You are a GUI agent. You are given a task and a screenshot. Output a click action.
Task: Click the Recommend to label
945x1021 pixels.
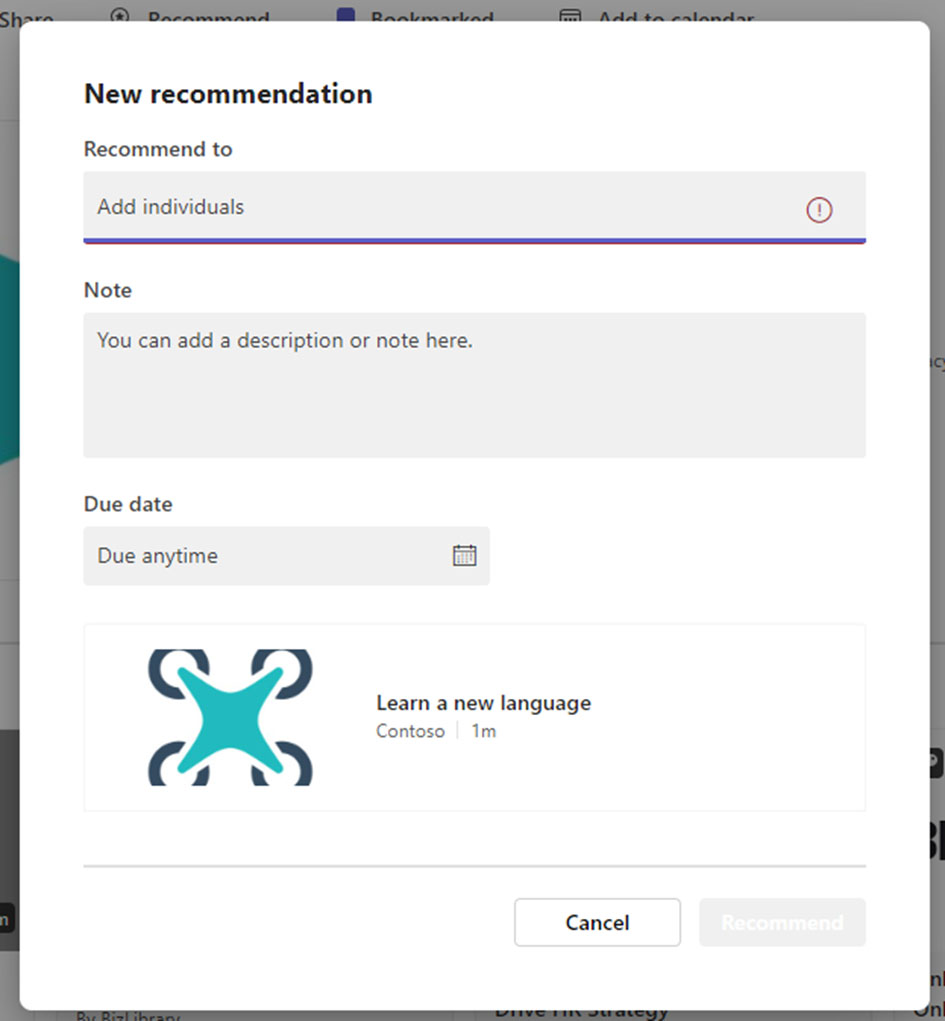[158, 149]
